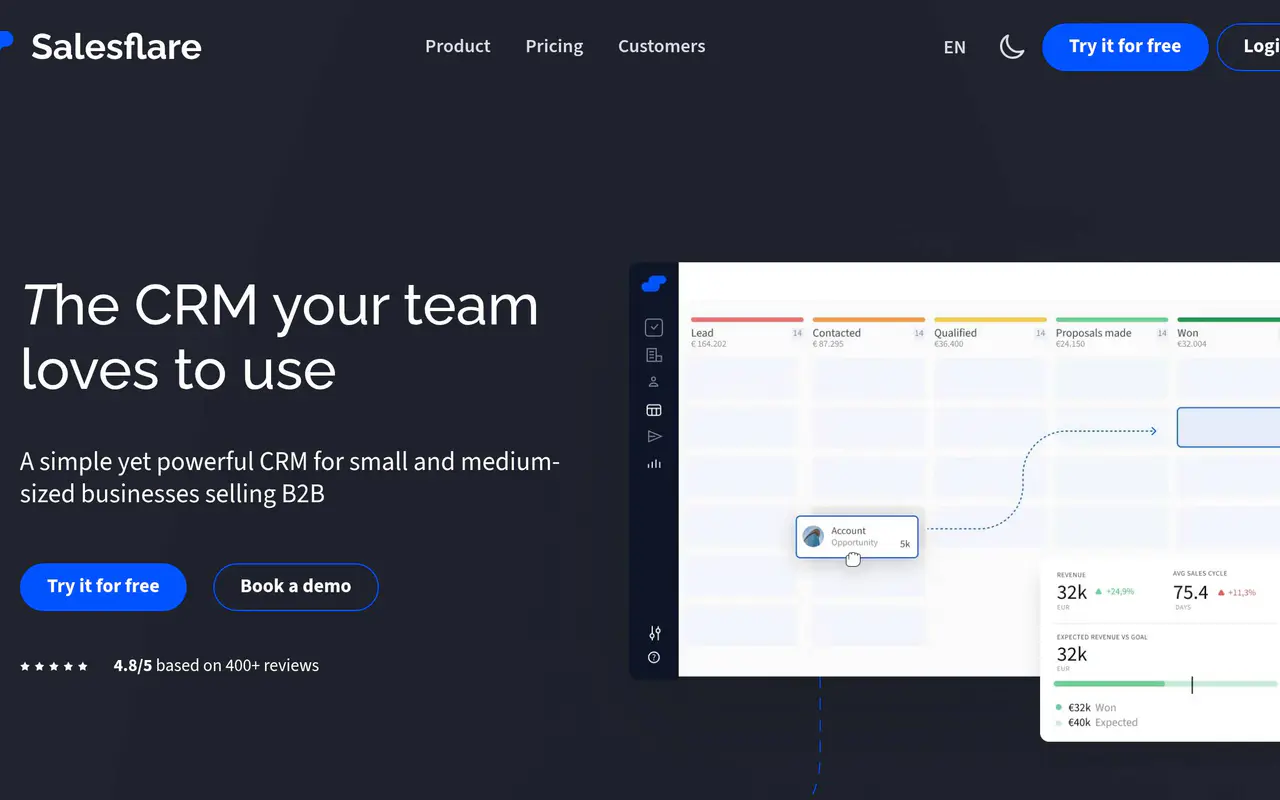Click the €40k Expected legend entry
This screenshot has width=1280, height=800.
pos(1096,722)
